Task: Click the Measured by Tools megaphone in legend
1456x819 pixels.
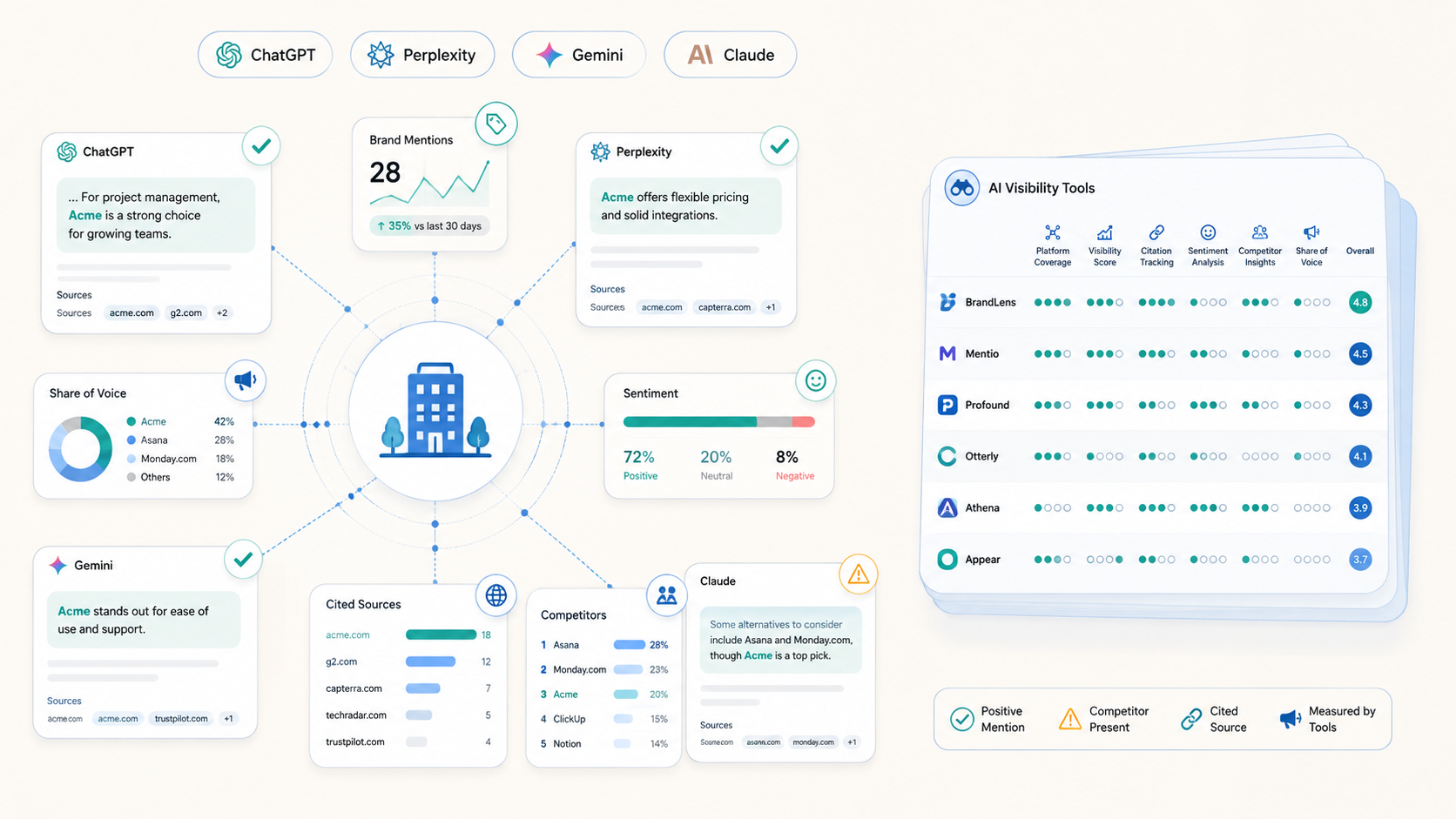Action: pyautogui.click(x=1291, y=719)
